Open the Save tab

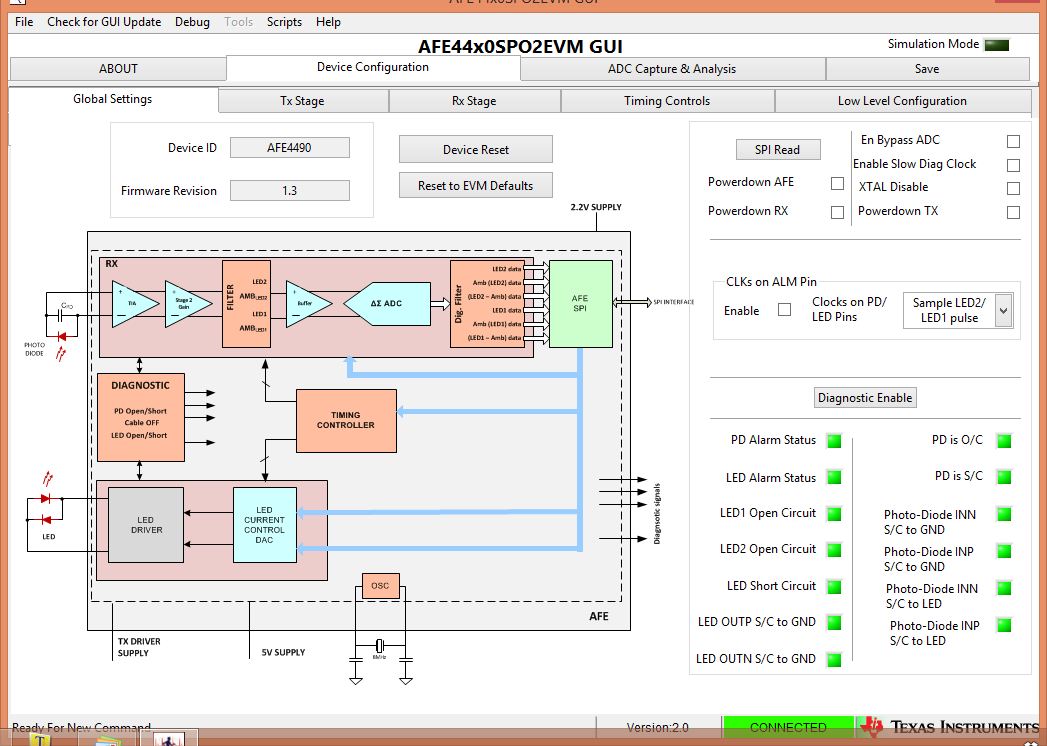[927, 69]
